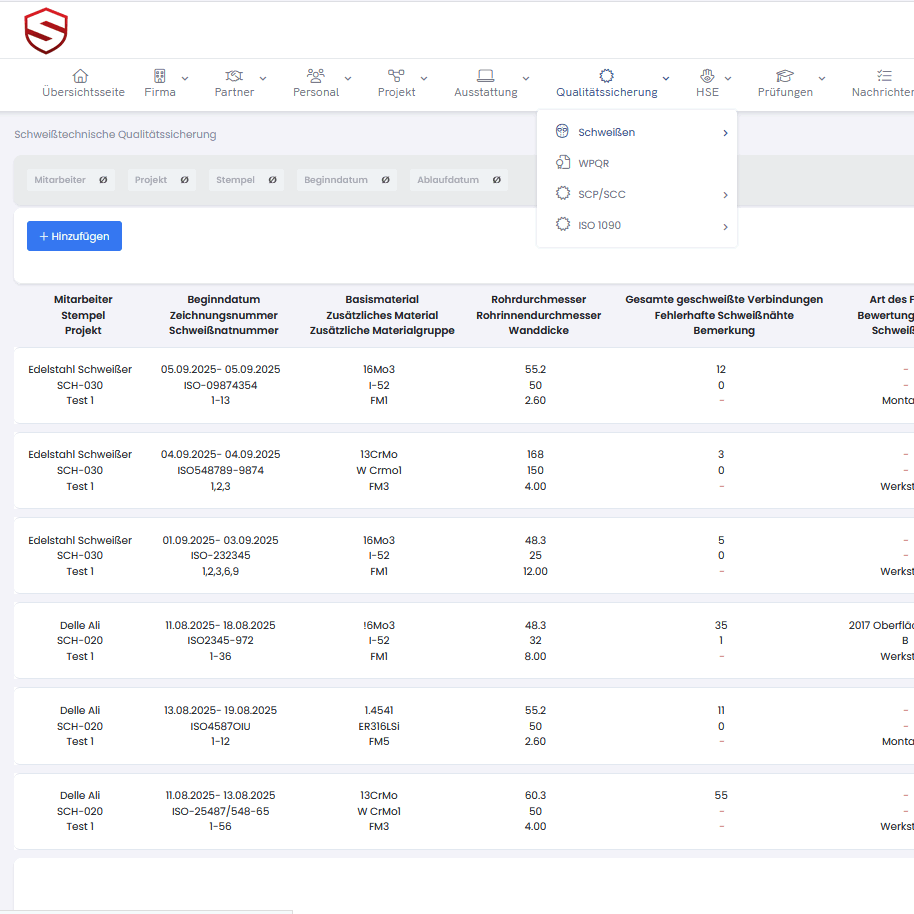The height and width of the screenshot is (914, 914).
Task: Click the Prüfungen graduation cap icon
Action: [x=785, y=76]
